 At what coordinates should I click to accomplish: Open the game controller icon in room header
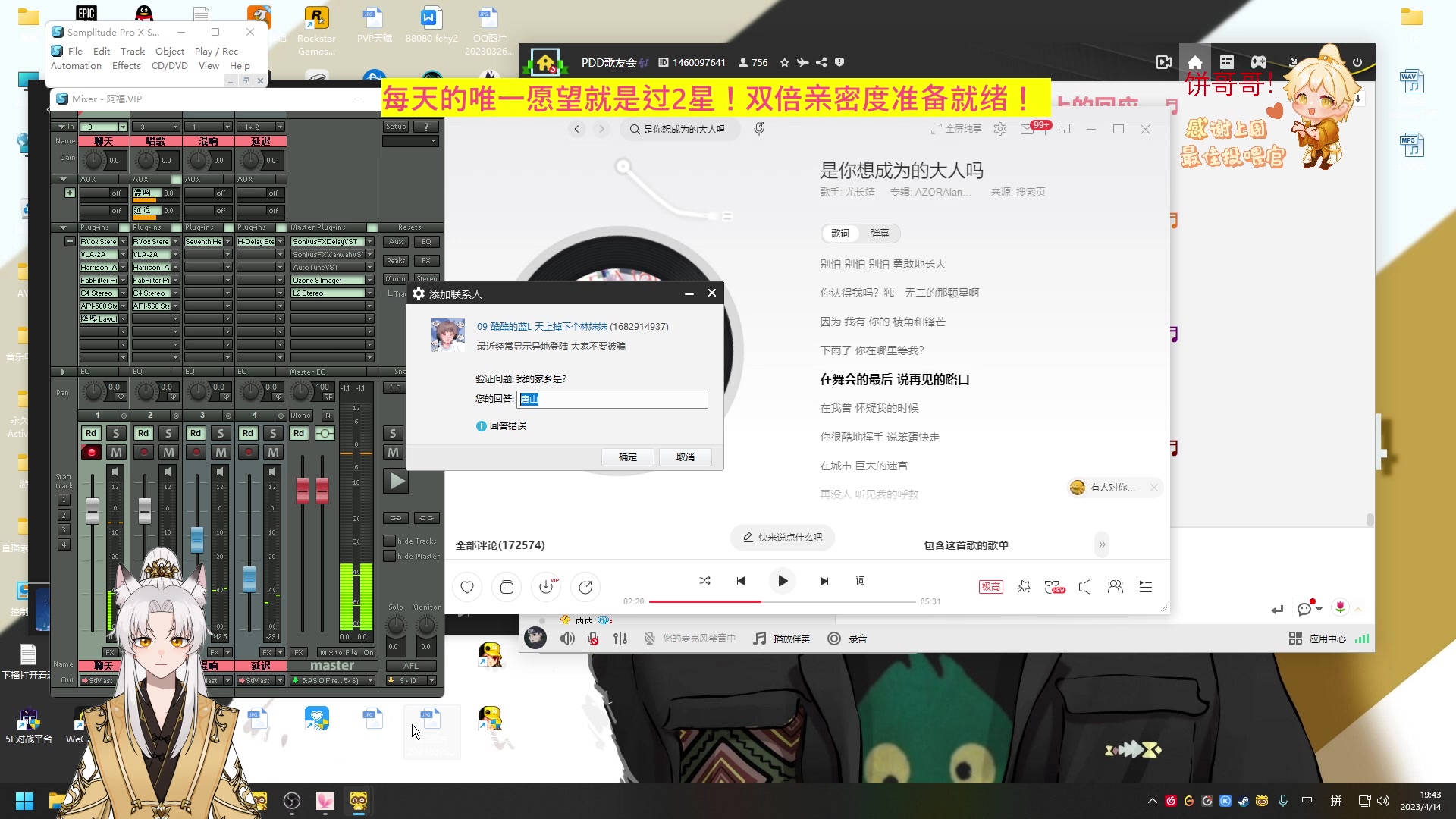point(1259,62)
